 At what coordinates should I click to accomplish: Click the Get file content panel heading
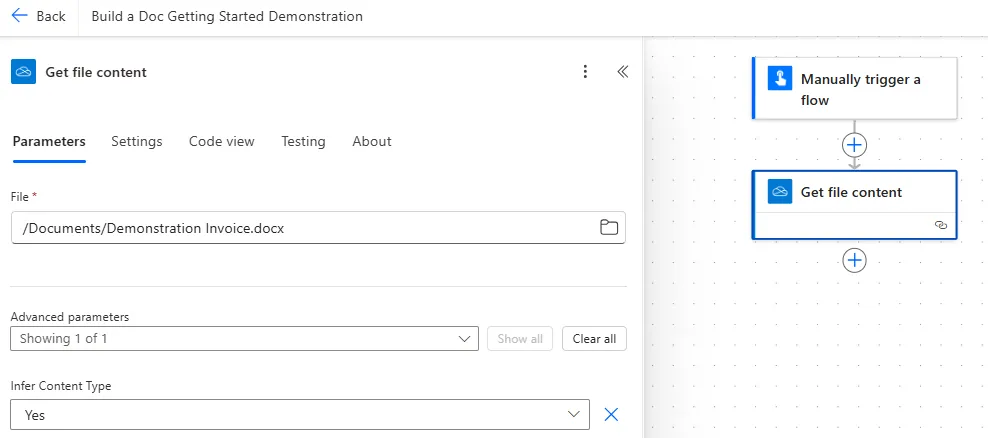click(x=96, y=72)
